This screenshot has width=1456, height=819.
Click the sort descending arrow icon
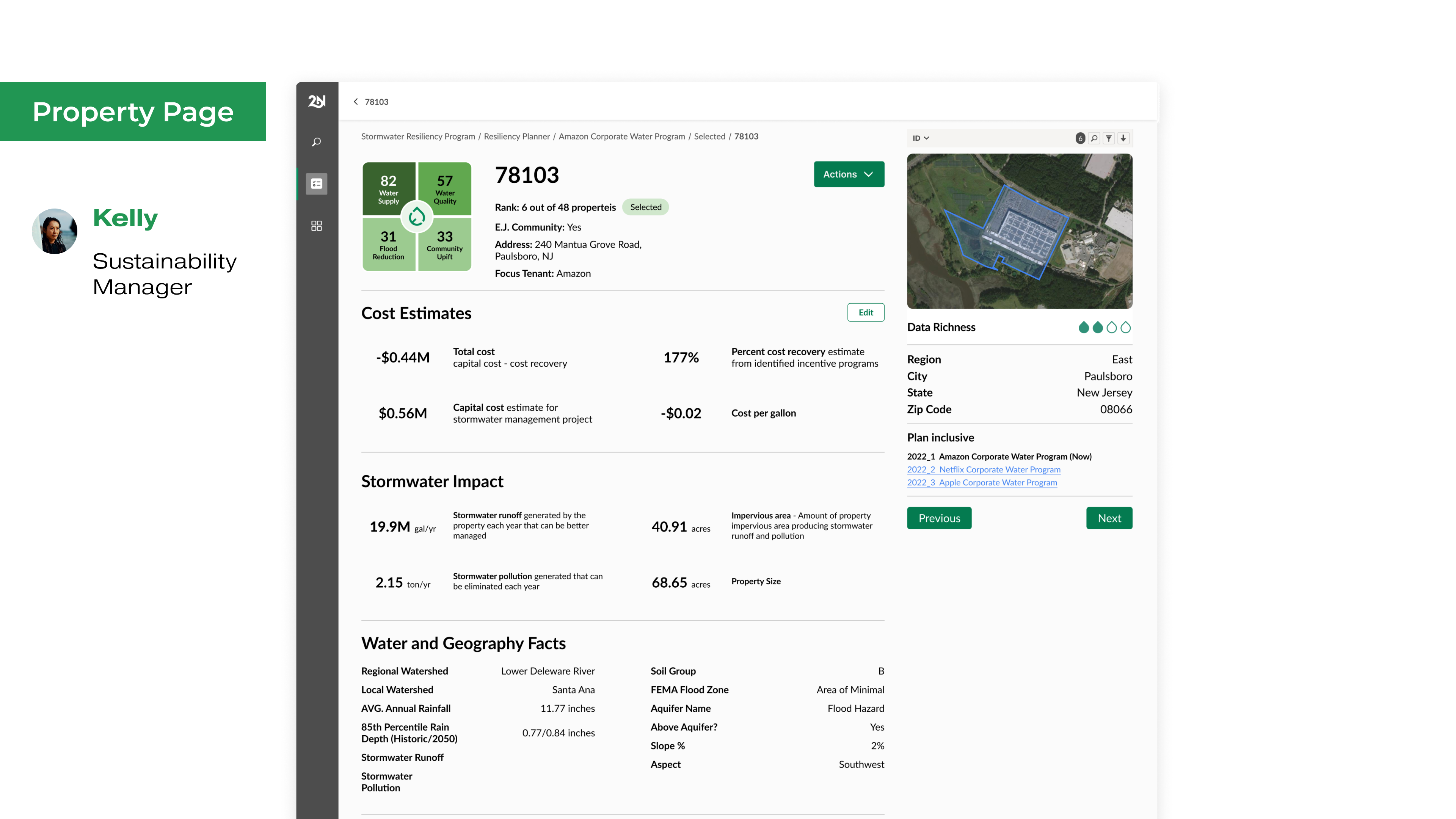(1123, 138)
